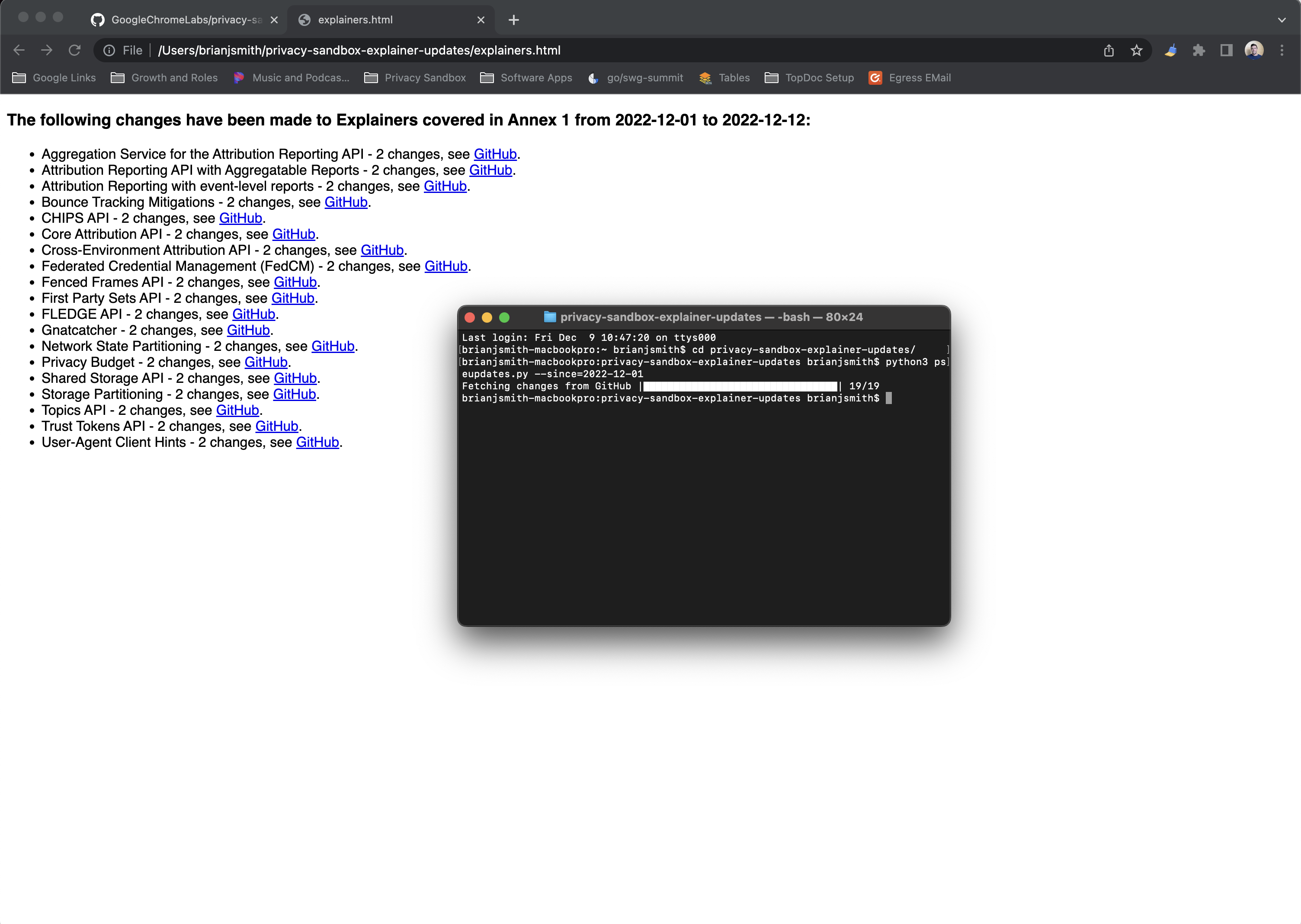
Task: Open the share icon in the toolbar
Action: pos(1108,50)
